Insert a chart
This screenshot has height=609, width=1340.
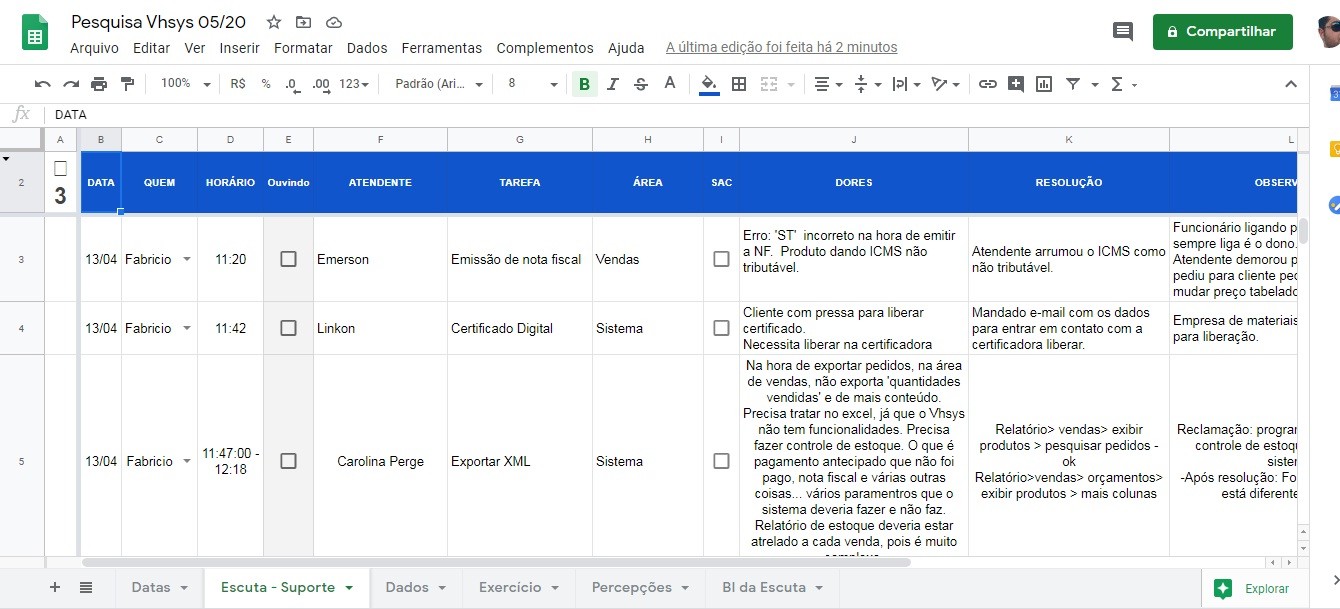point(1044,84)
